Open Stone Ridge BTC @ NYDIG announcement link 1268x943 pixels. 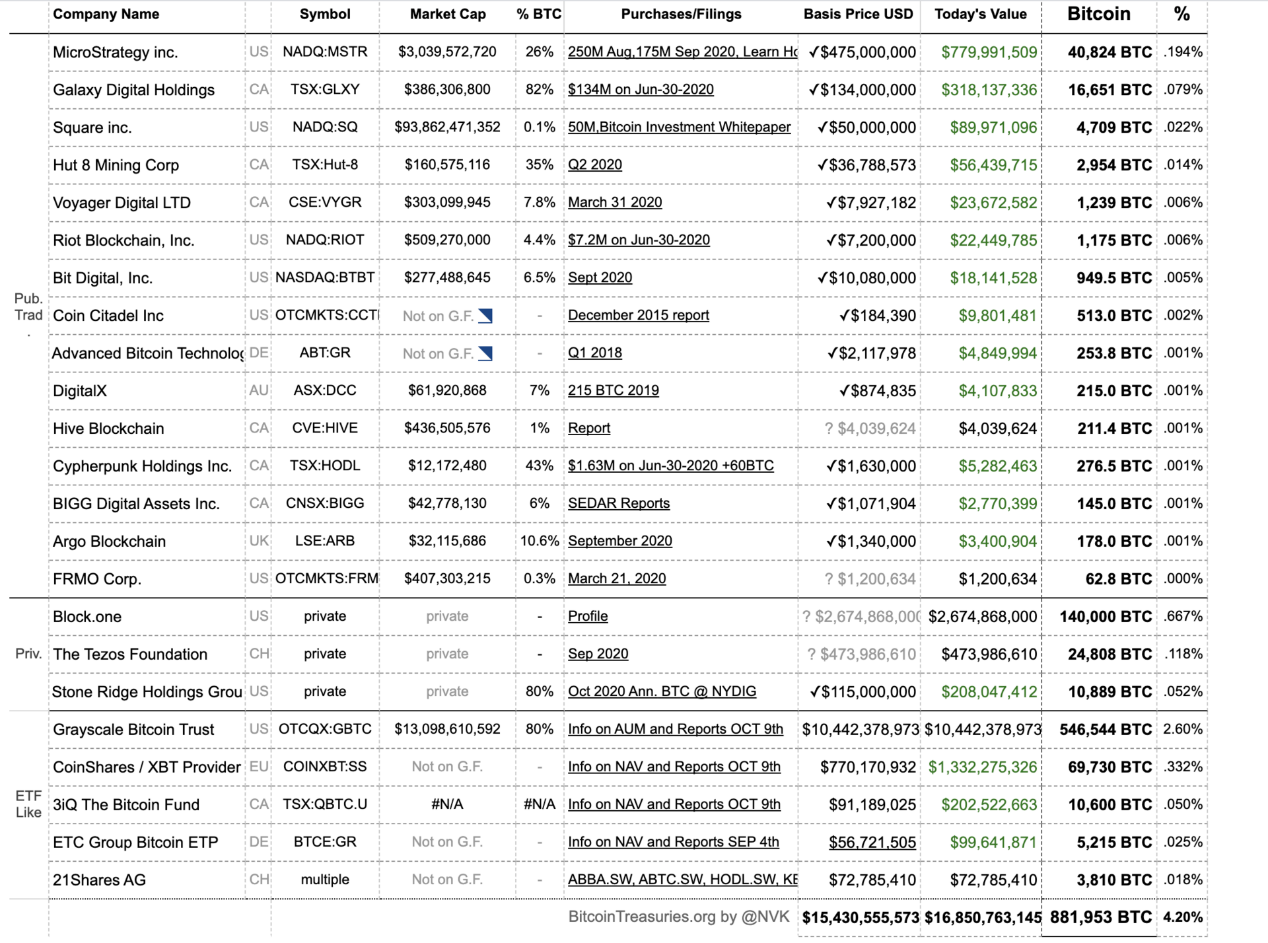point(662,692)
